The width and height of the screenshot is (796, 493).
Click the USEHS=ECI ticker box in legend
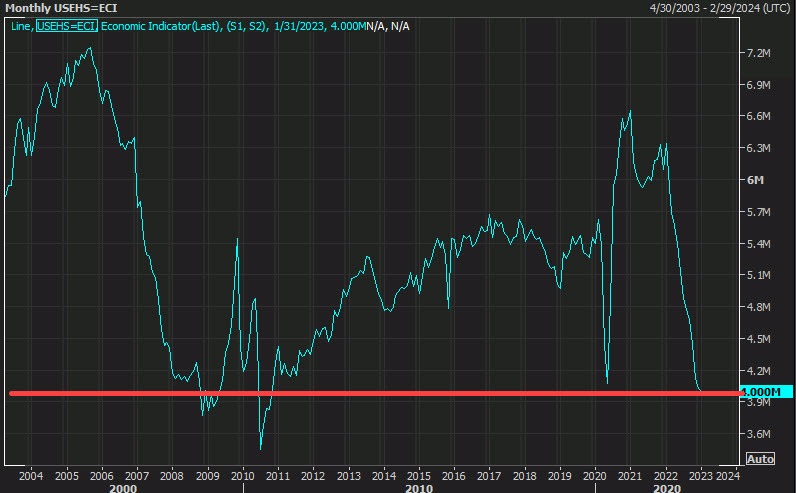(66, 26)
